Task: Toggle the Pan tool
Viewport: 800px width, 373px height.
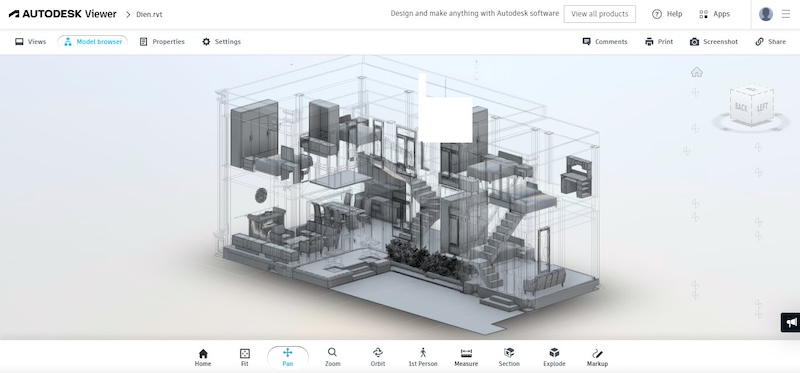Action: pos(288,357)
